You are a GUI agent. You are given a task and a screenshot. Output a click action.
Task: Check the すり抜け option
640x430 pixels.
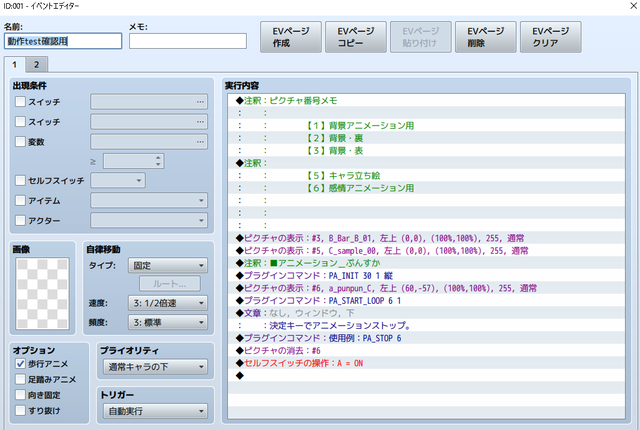20,410
